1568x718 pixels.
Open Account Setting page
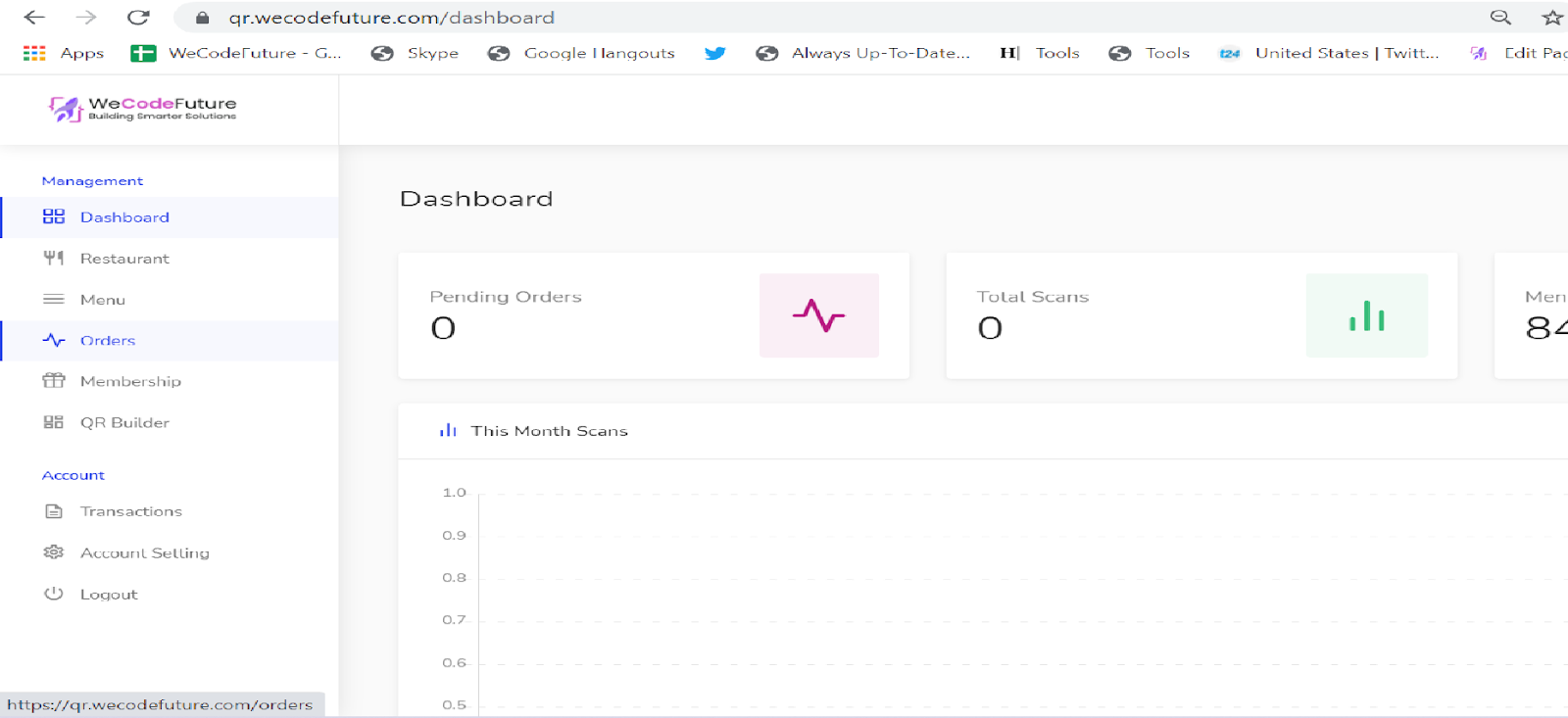[x=170, y=552]
